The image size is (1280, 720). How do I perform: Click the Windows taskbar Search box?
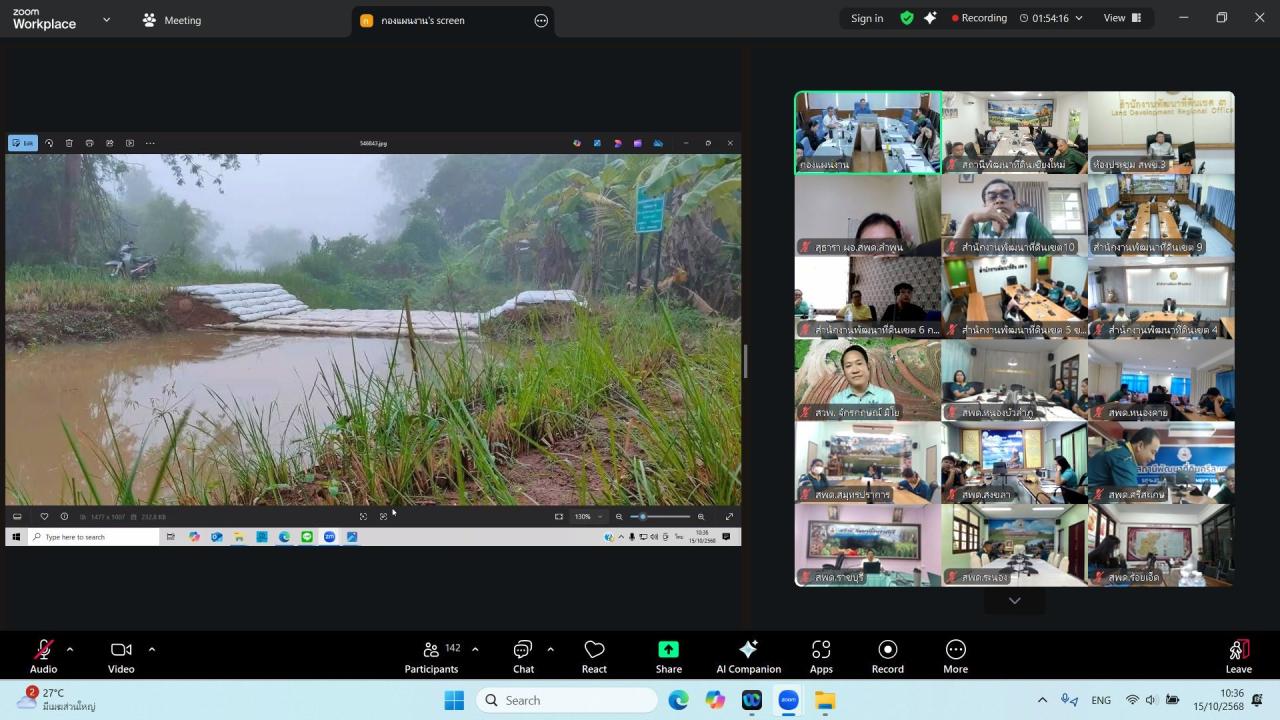point(566,700)
